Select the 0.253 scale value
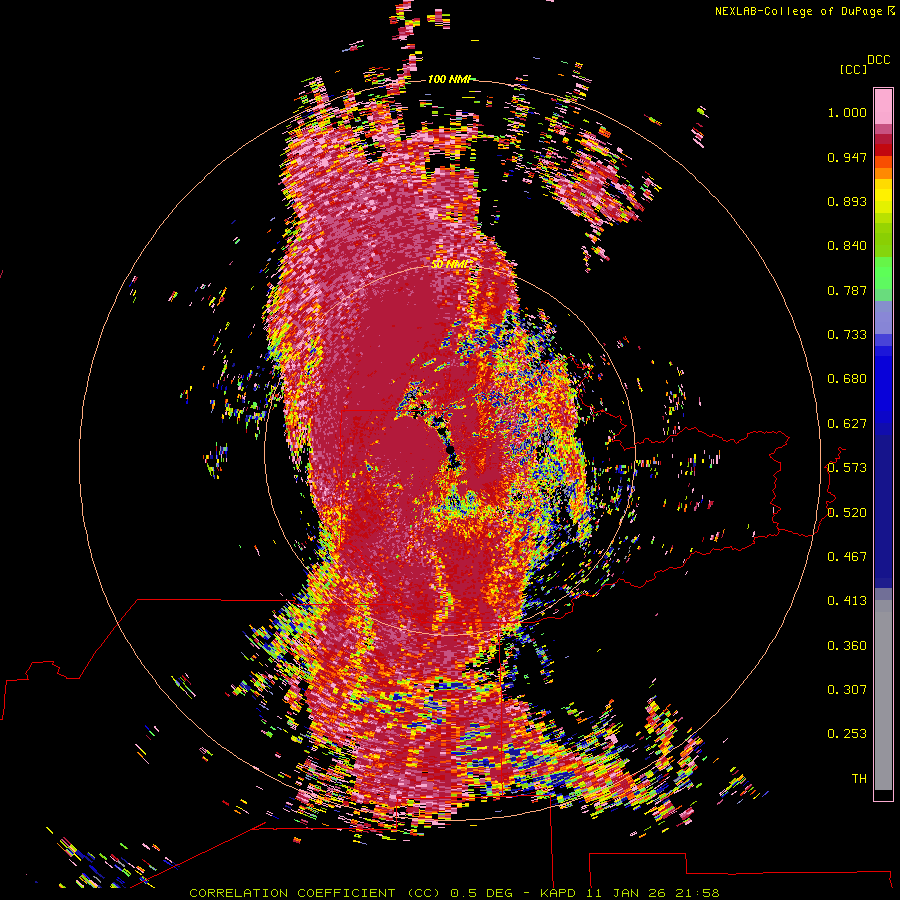This screenshot has height=900, width=900. [847, 734]
